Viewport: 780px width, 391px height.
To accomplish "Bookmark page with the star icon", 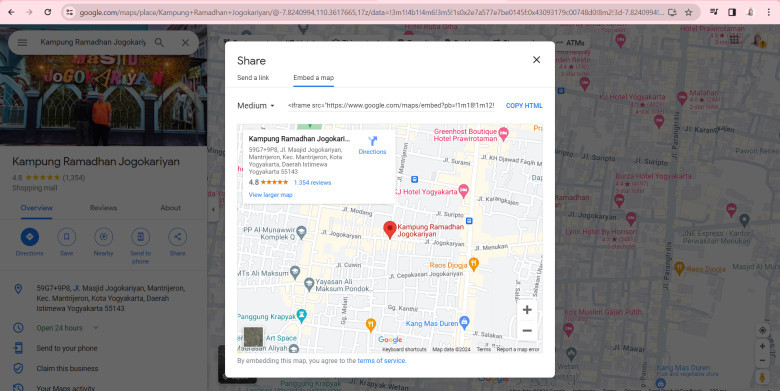I will point(688,12).
